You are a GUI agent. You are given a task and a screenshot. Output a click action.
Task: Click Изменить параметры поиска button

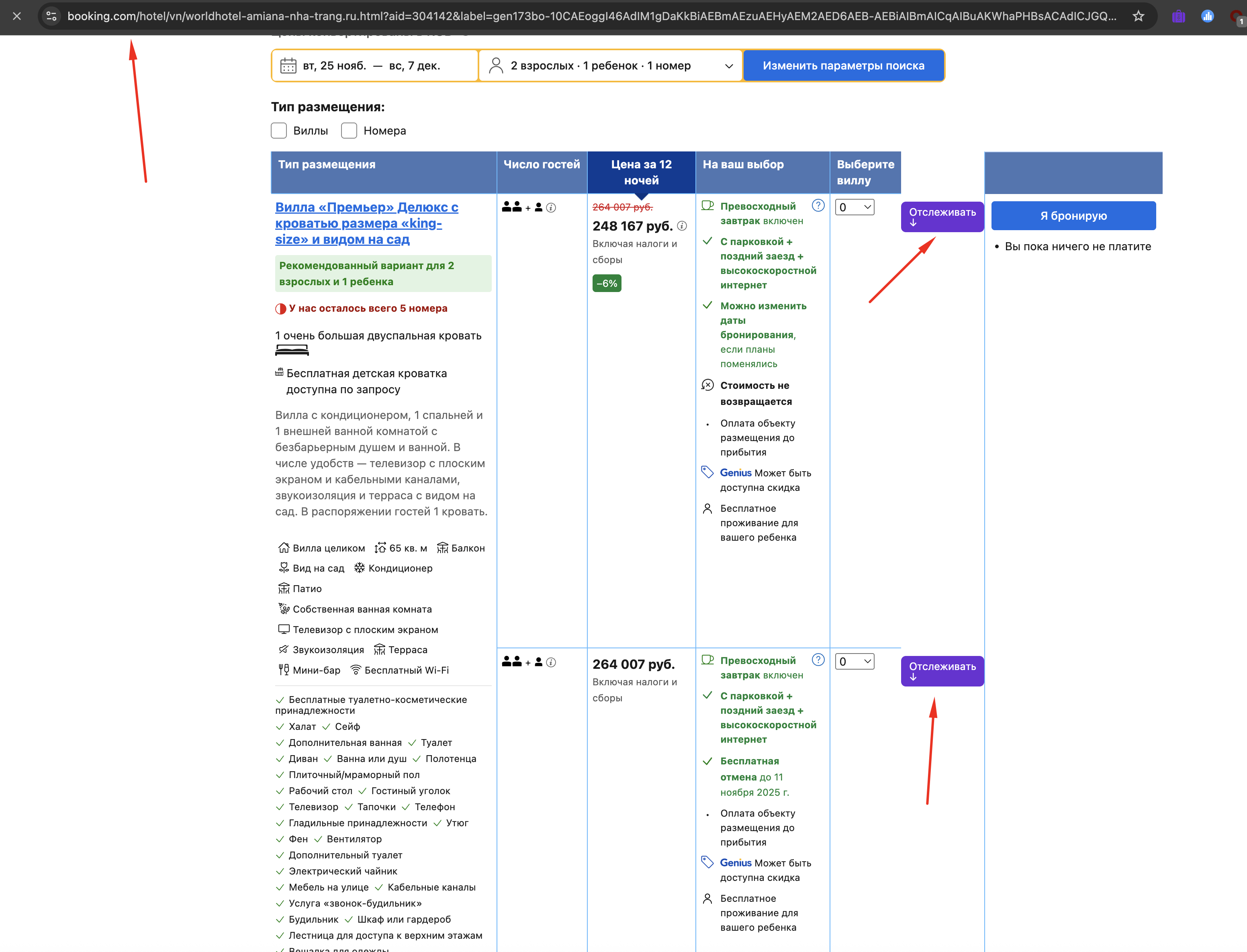point(843,66)
